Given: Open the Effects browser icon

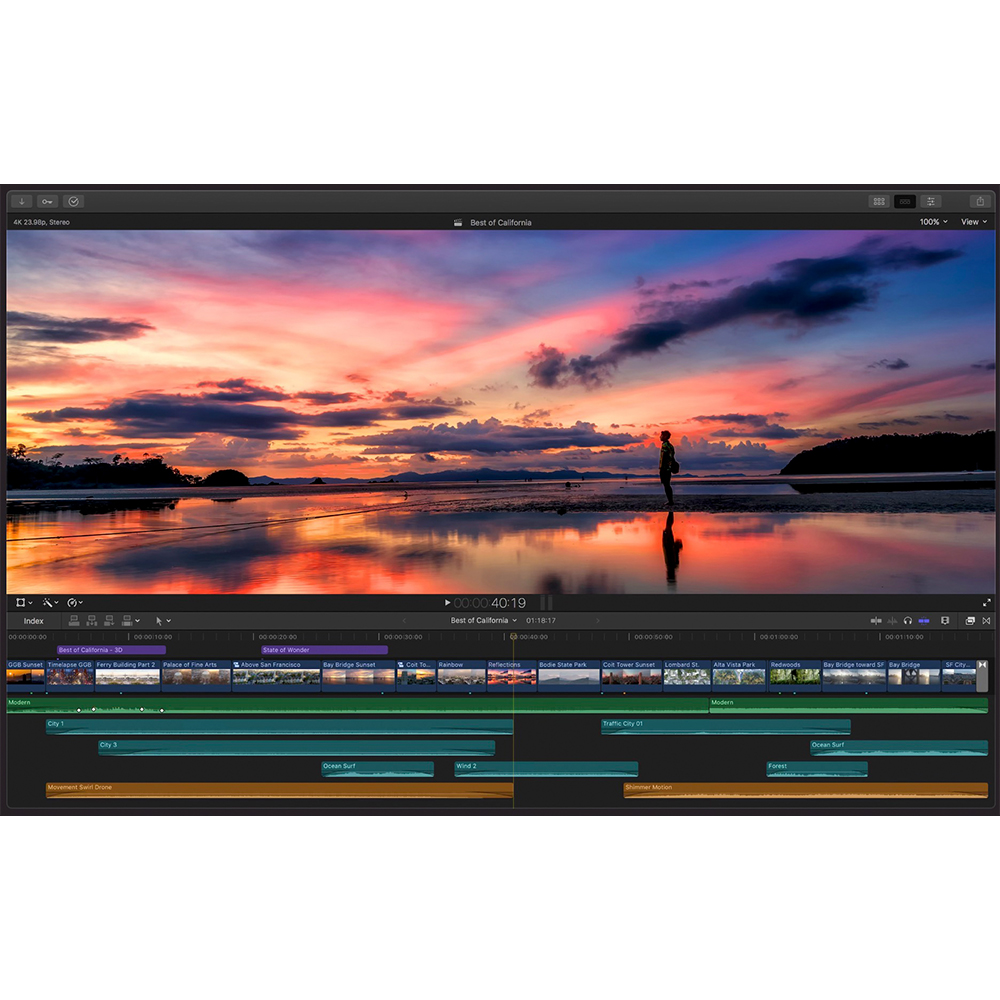Looking at the screenshot, I should 970,621.
